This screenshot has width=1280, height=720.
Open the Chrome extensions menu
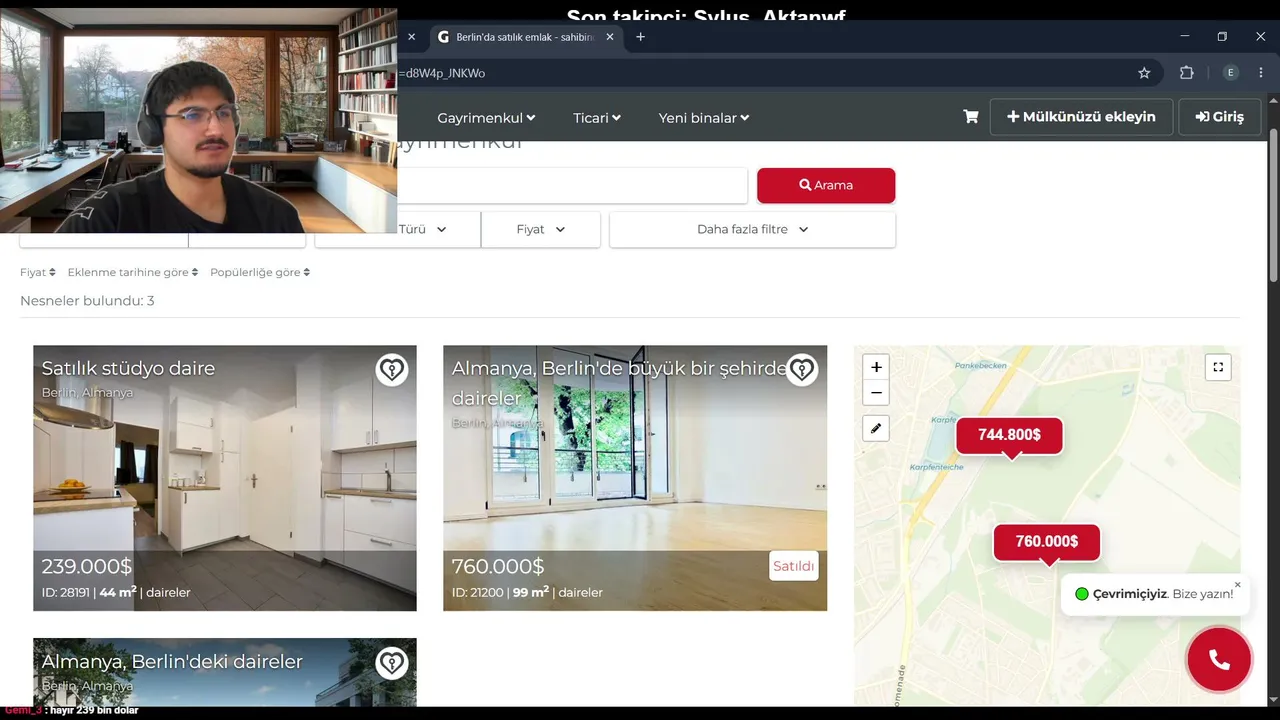pyautogui.click(x=1187, y=73)
